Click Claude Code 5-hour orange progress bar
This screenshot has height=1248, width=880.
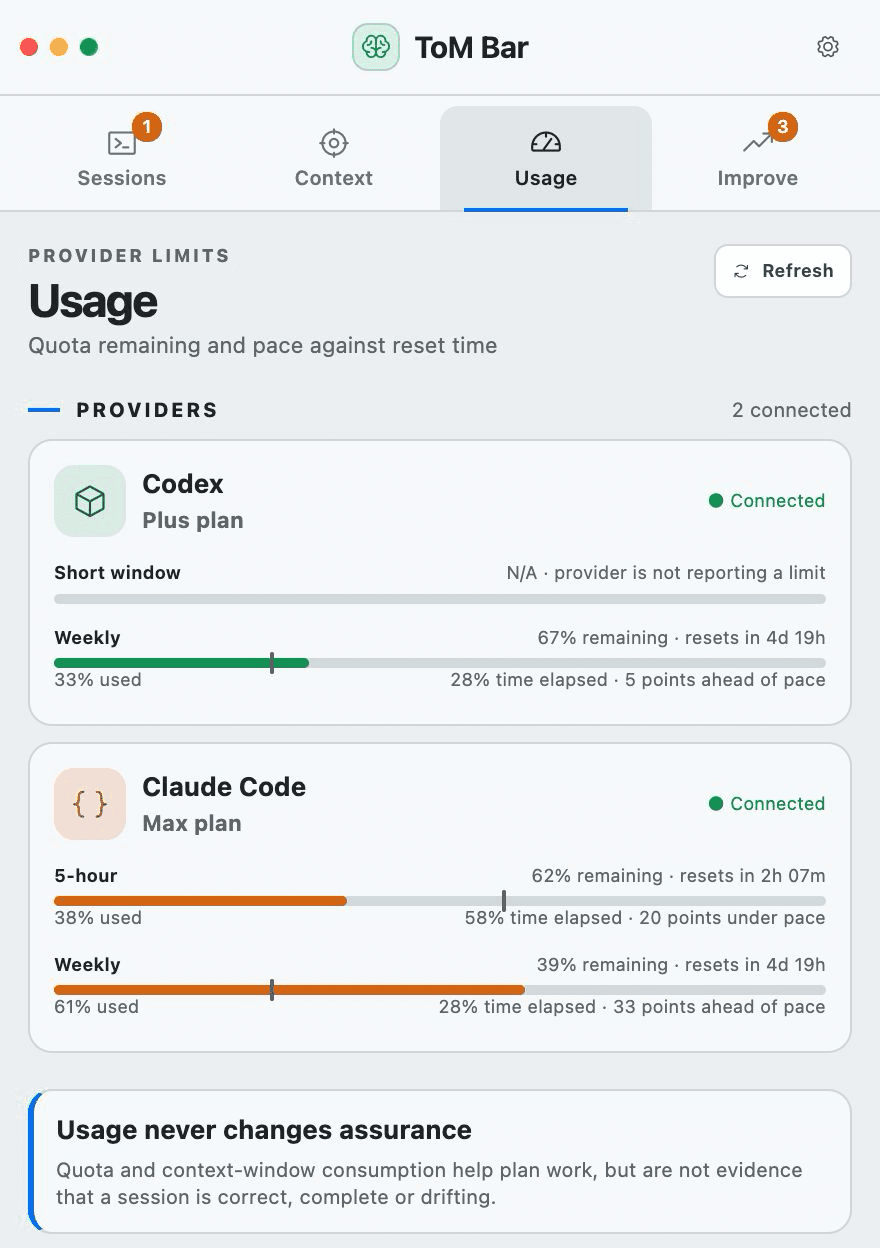click(200, 901)
